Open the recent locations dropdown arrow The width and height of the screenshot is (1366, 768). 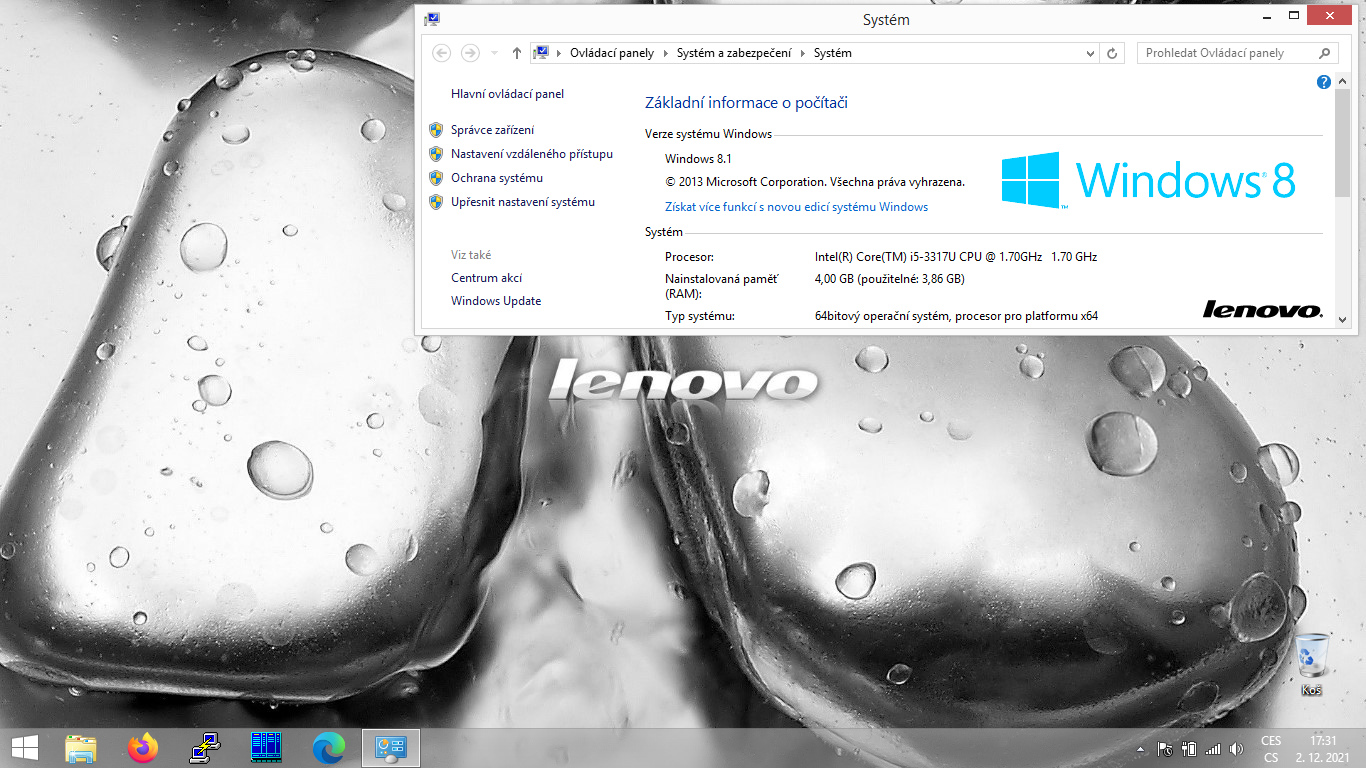pyautogui.click(x=494, y=53)
